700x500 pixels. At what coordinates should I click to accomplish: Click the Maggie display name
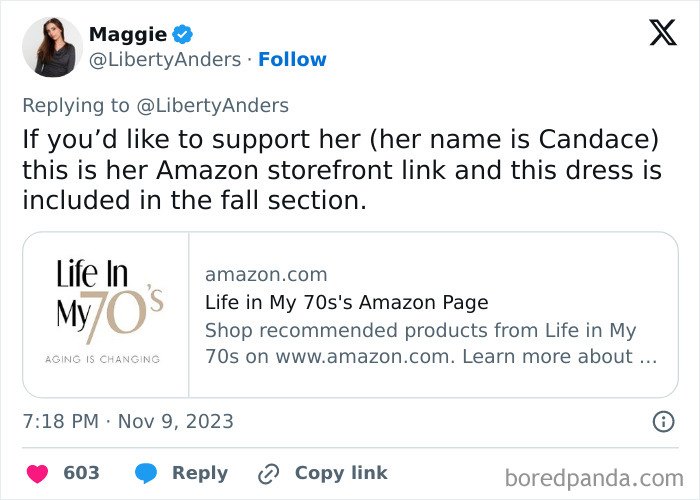click(x=128, y=34)
